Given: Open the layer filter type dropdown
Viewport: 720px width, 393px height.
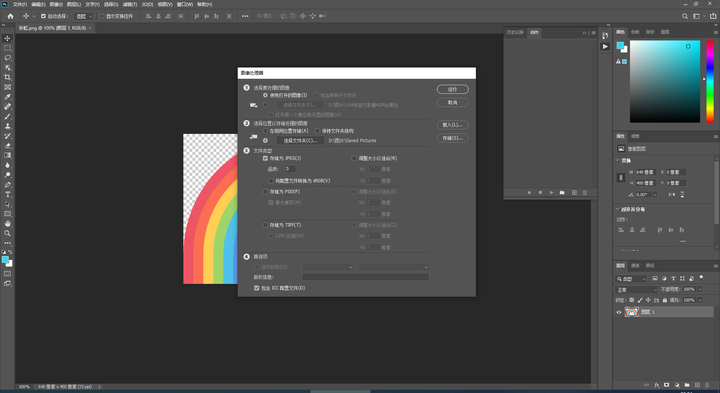Looking at the screenshot, I should coord(631,279).
